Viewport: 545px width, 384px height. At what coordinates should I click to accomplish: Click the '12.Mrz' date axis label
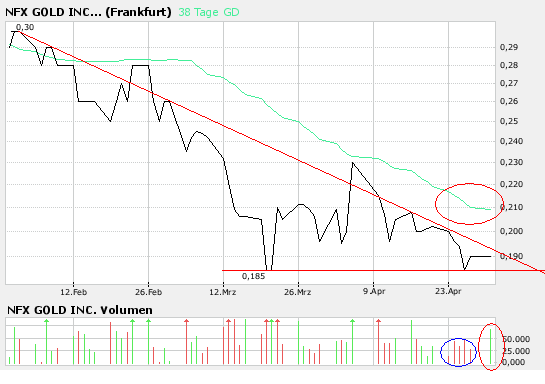pyautogui.click(x=223, y=292)
